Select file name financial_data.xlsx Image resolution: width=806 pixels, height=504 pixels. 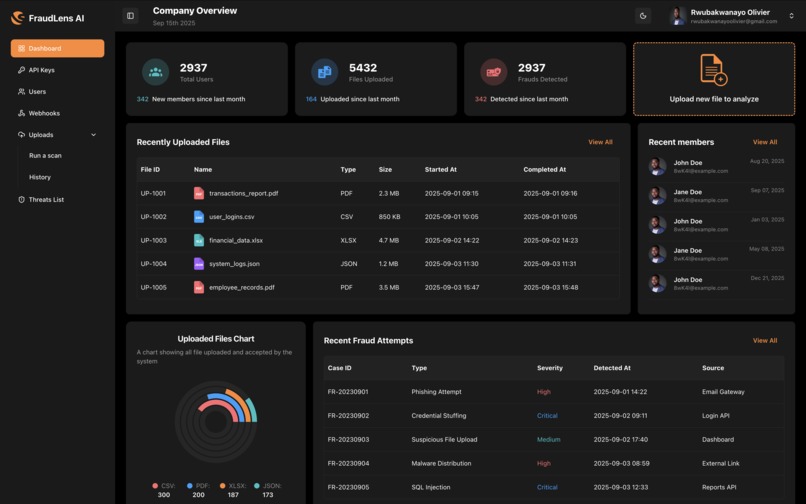point(236,240)
